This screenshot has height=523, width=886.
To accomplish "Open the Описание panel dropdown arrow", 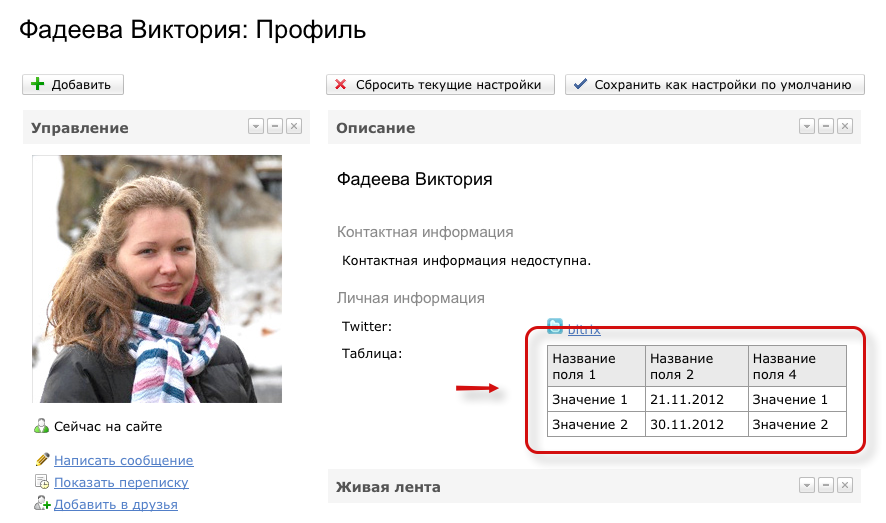I will click(x=807, y=126).
